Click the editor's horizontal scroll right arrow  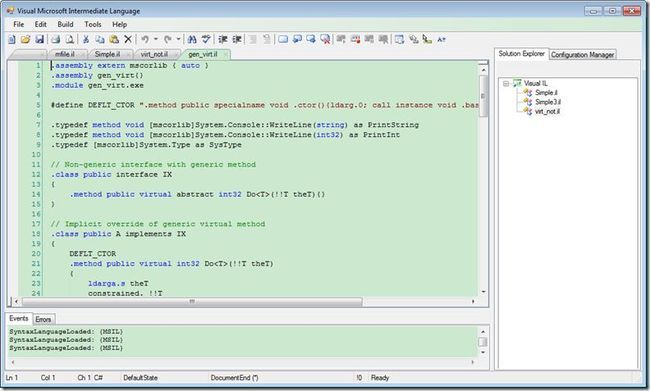click(473, 301)
